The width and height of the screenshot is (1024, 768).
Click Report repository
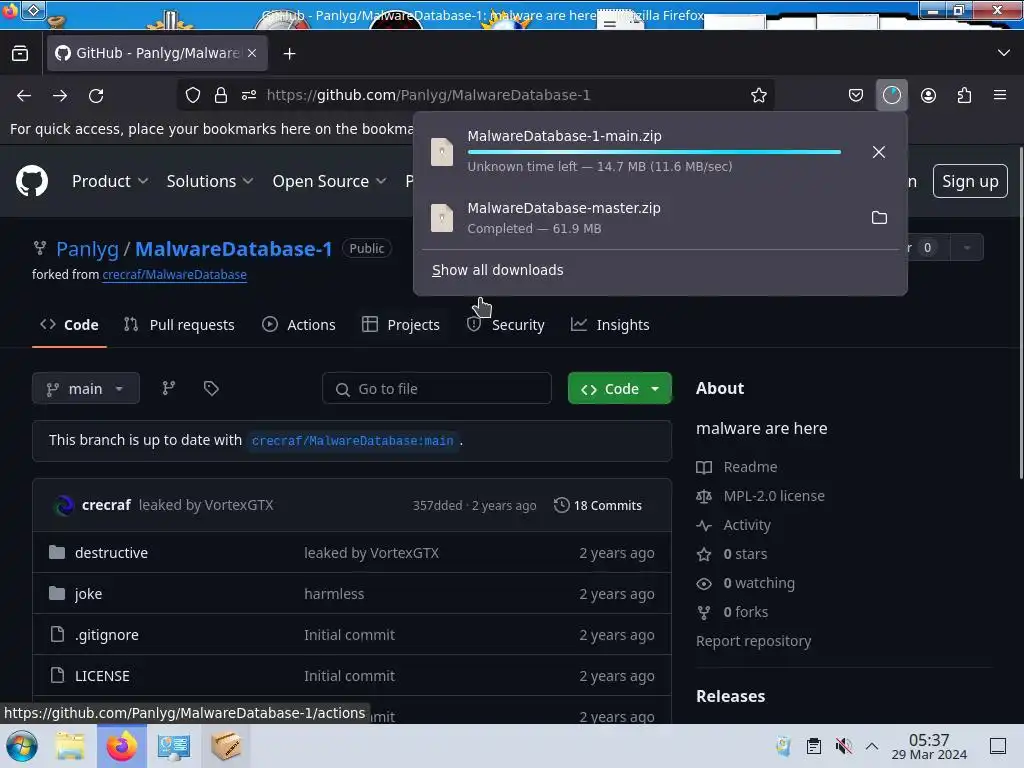click(754, 641)
